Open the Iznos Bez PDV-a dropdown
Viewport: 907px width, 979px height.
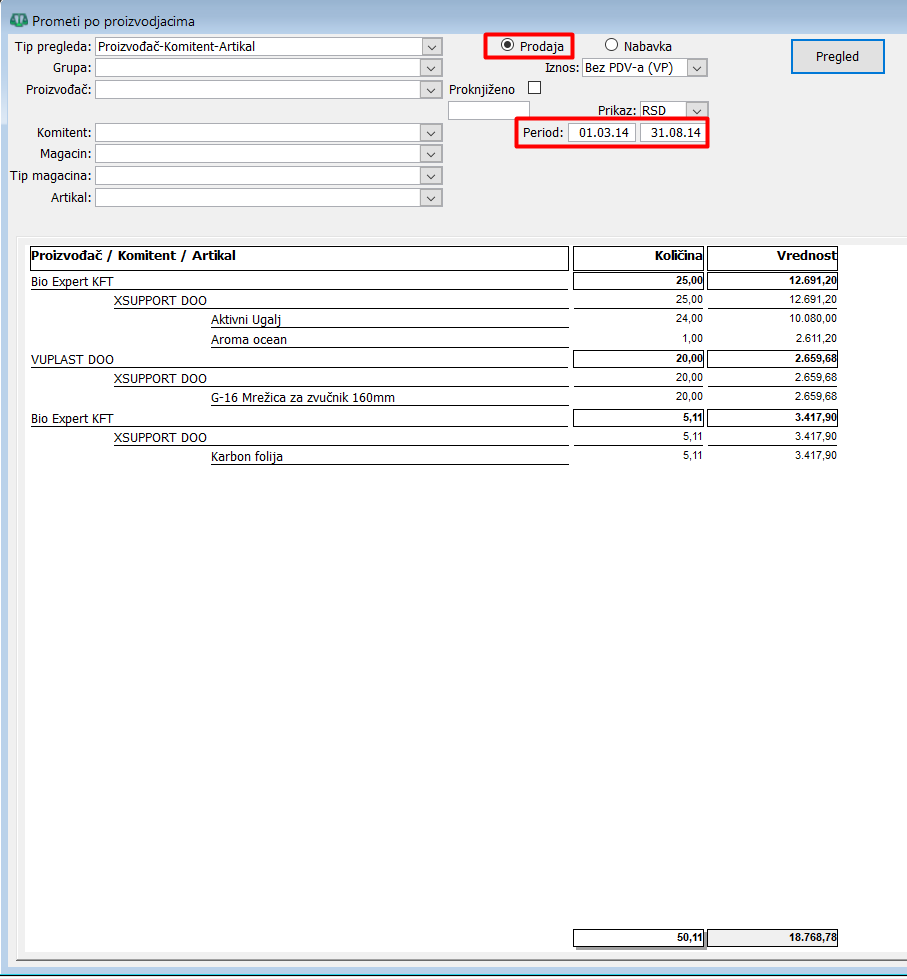click(x=697, y=68)
